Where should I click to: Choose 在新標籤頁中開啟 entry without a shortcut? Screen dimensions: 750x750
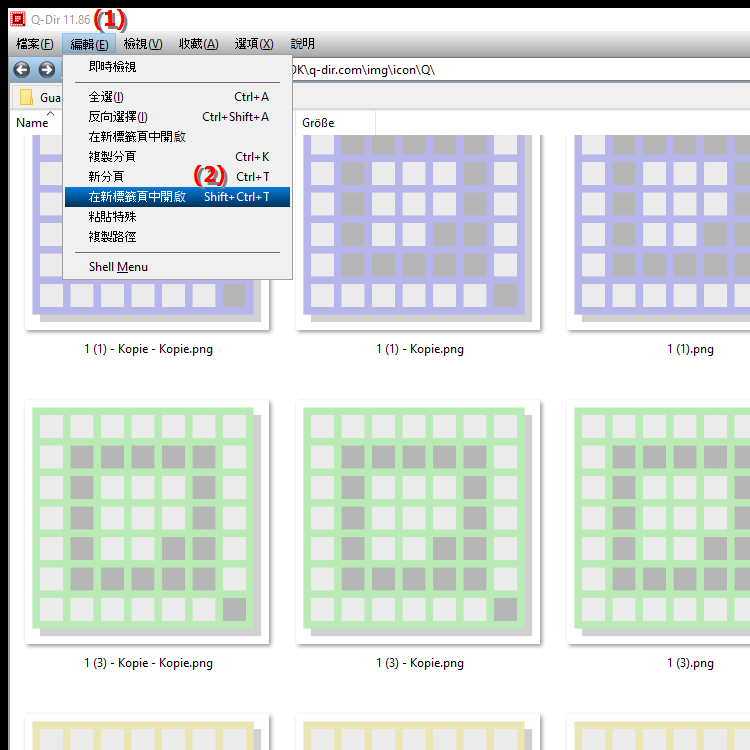tap(177, 137)
